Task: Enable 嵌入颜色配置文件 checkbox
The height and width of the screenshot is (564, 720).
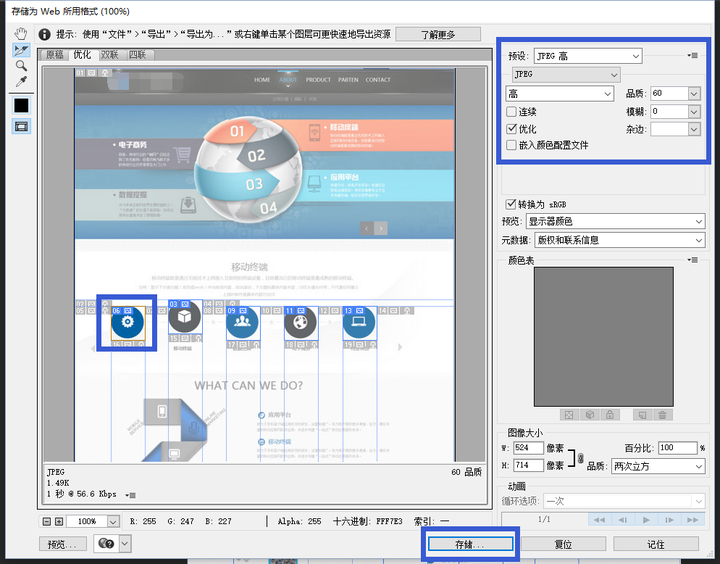Action: point(511,145)
